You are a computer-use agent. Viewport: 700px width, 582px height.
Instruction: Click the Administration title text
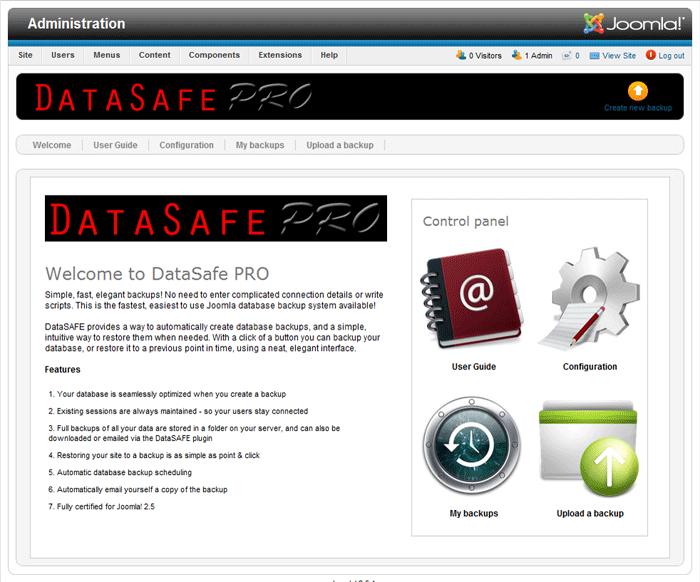76,24
